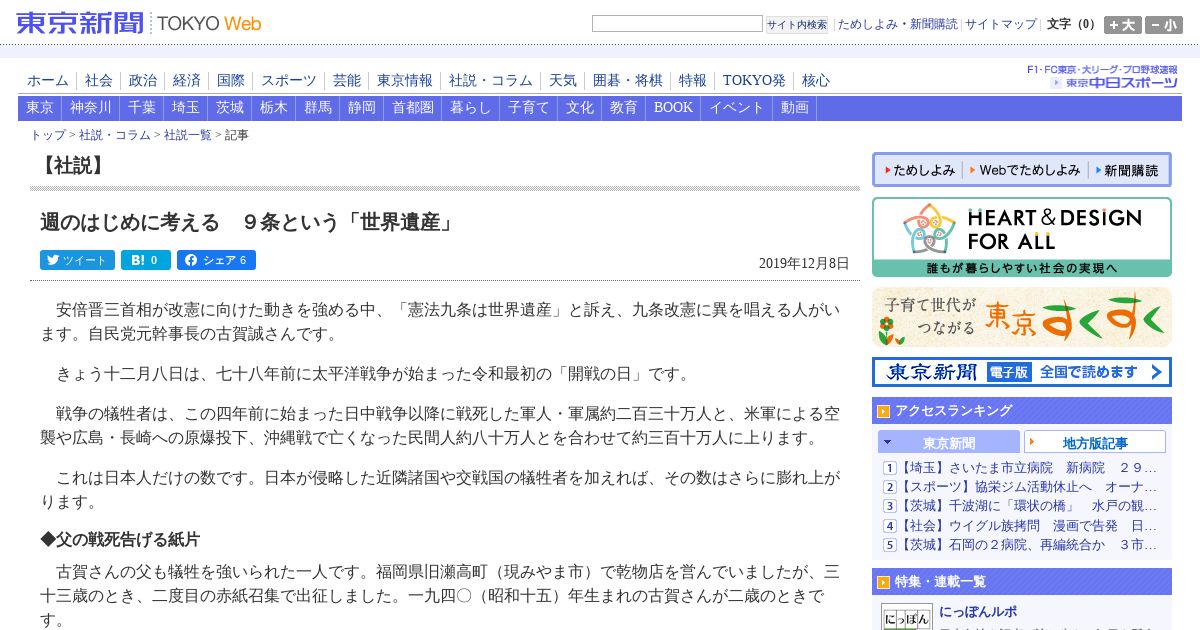Screen dimensions: 1200x630
Task: Select 千葉 in the regional bar
Action: pos(142,108)
